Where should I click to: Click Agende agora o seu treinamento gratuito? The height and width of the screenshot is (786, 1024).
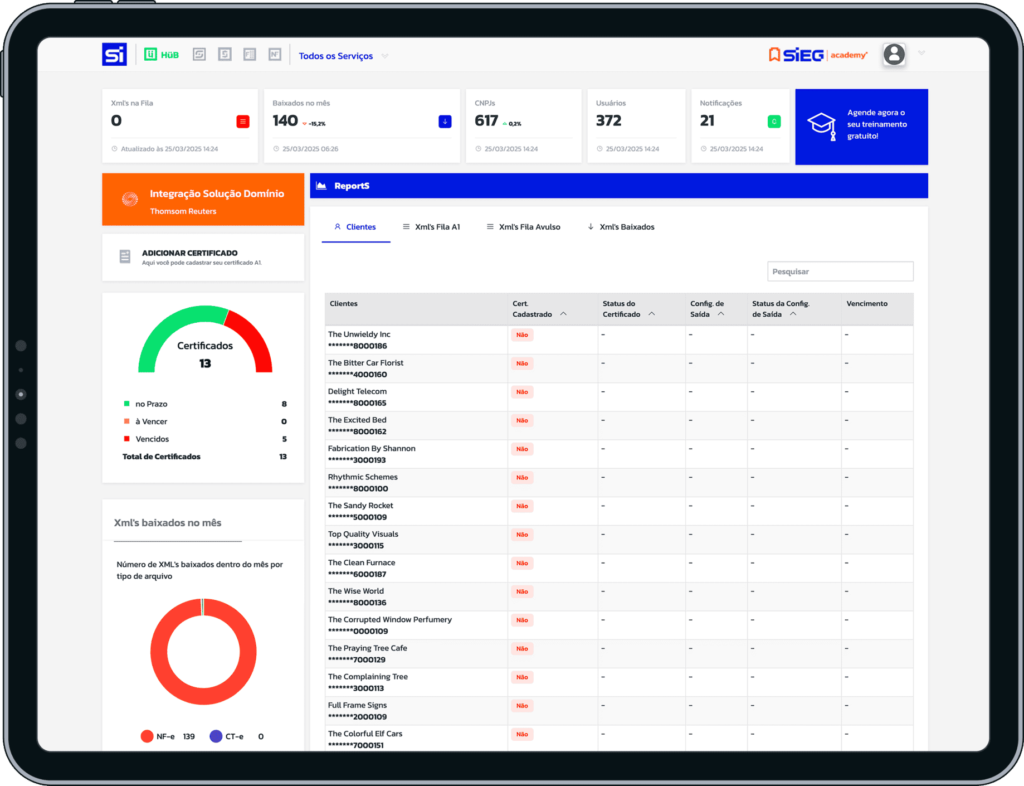(x=861, y=127)
